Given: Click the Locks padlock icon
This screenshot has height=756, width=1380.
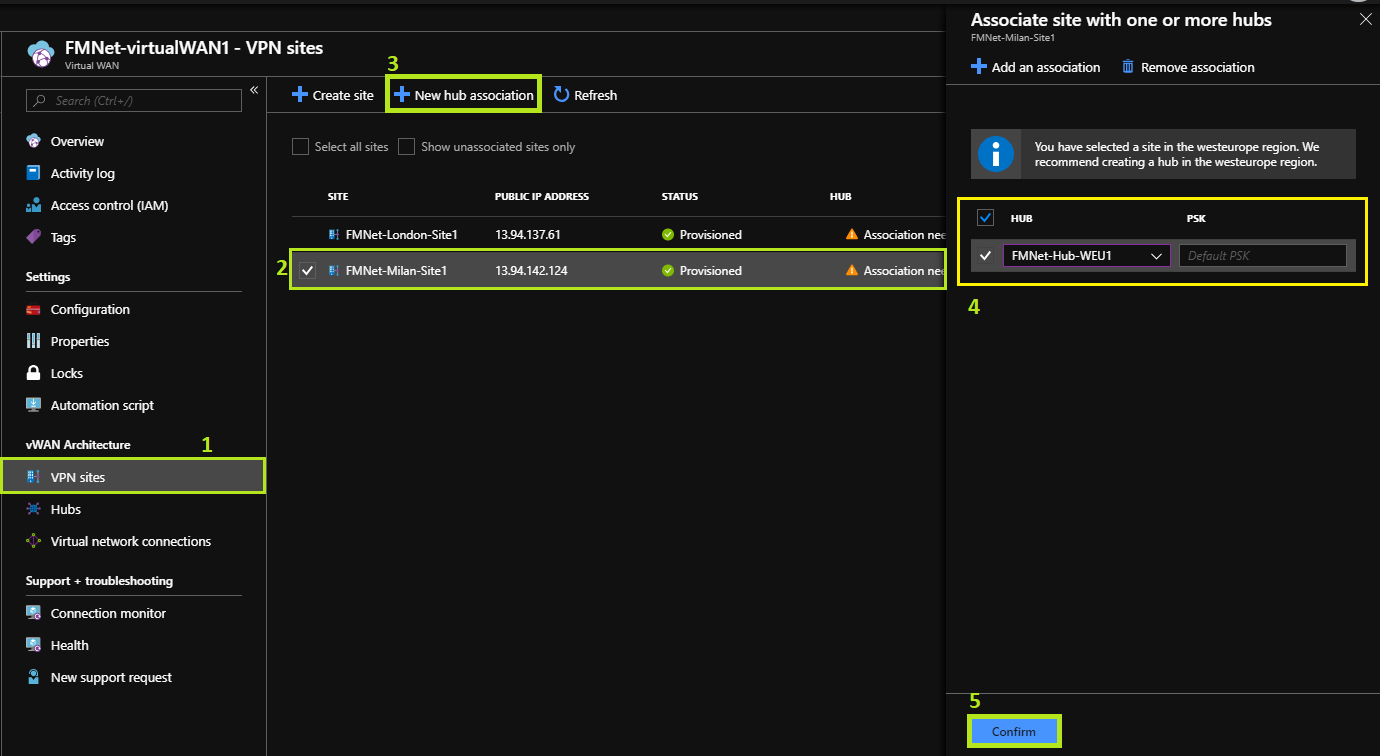Looking at the screenshot, I should tap(34, 373).
